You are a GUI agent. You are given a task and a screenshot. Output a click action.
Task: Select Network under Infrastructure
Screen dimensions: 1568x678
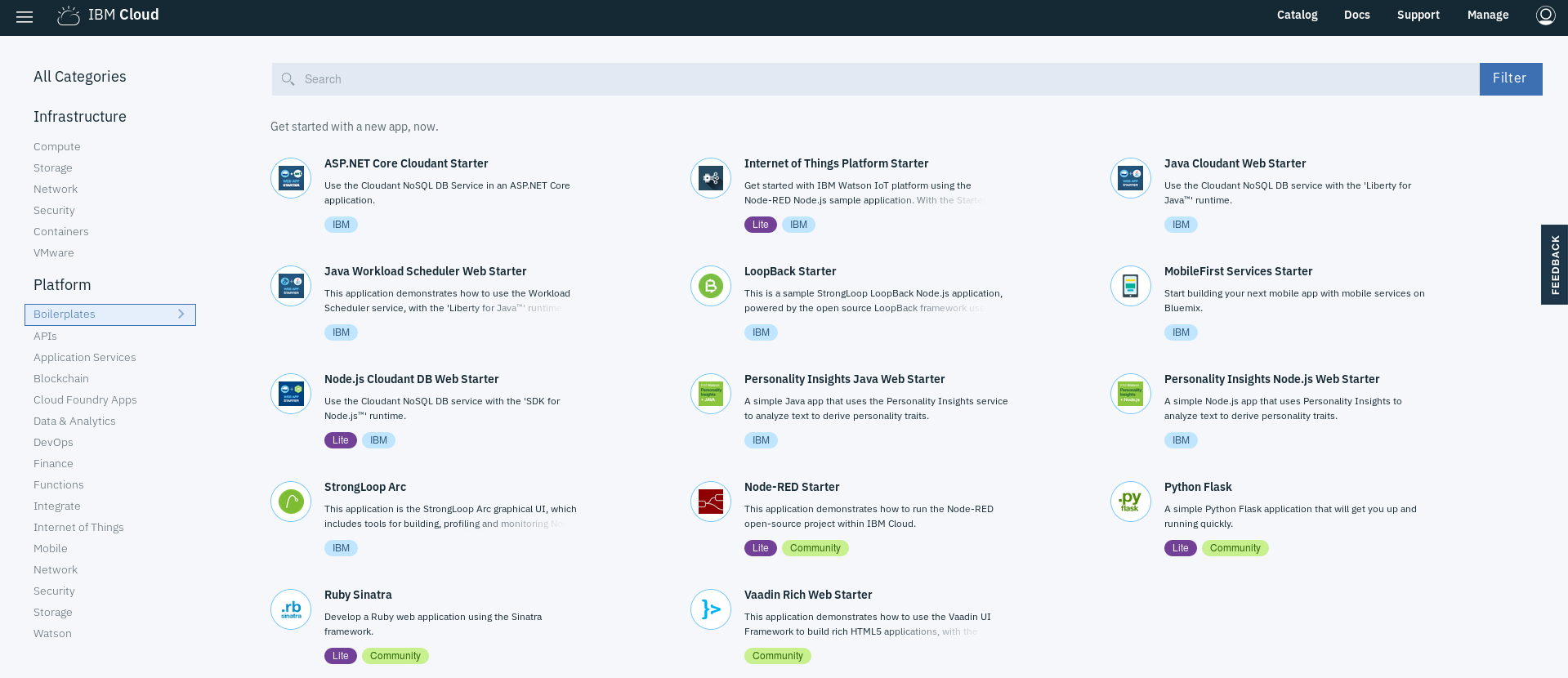tap(56, 190)
